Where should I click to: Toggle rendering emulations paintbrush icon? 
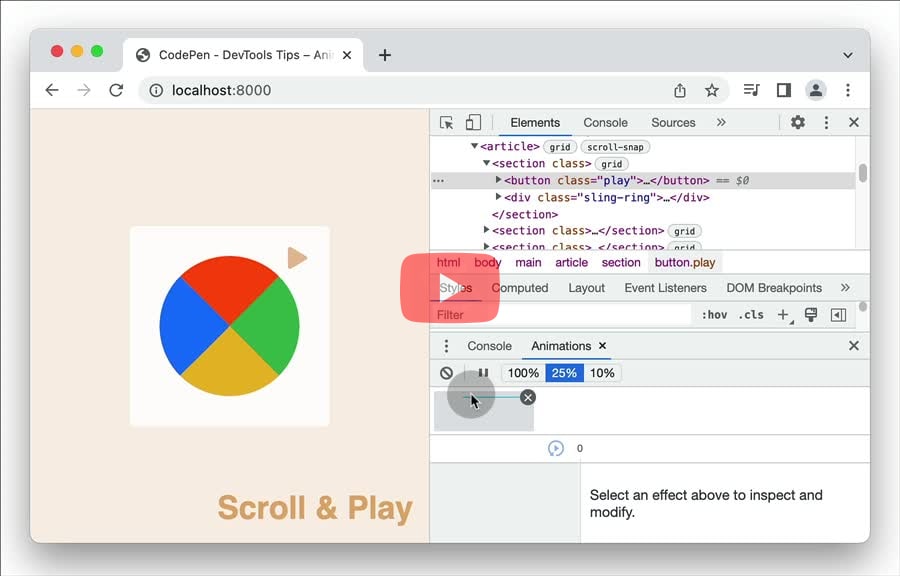pos(810,314)
